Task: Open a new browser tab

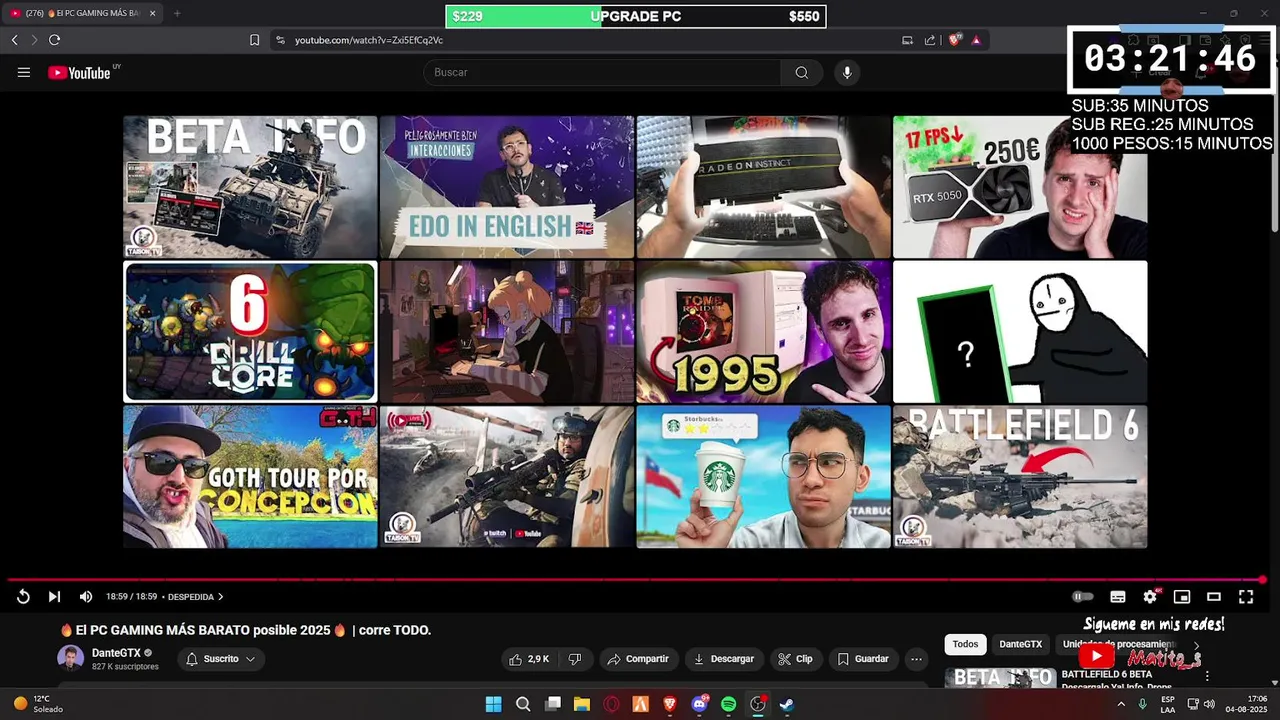Action: (x=177, y=13)
